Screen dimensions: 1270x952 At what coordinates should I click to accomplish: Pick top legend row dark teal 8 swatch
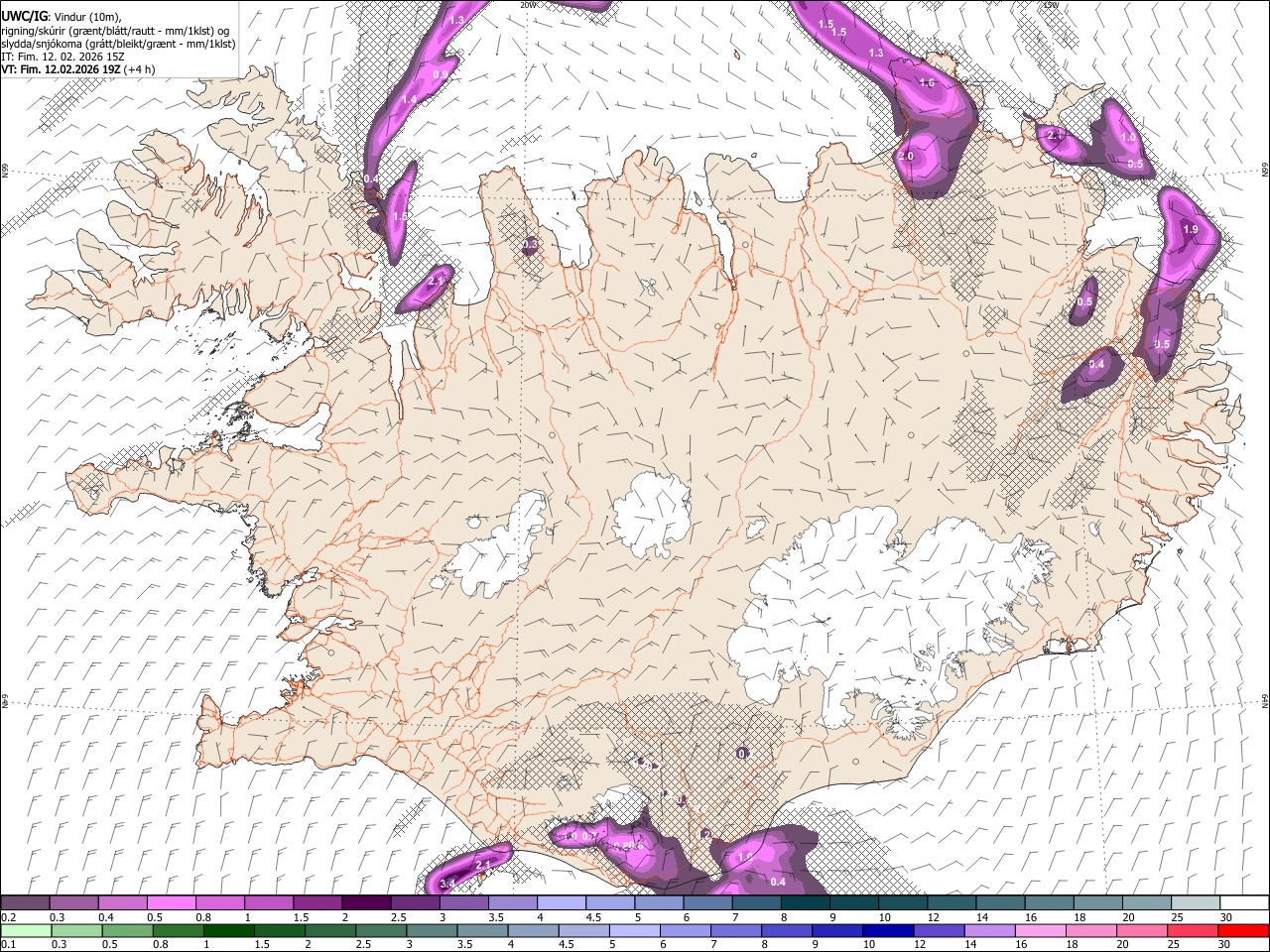806,902
